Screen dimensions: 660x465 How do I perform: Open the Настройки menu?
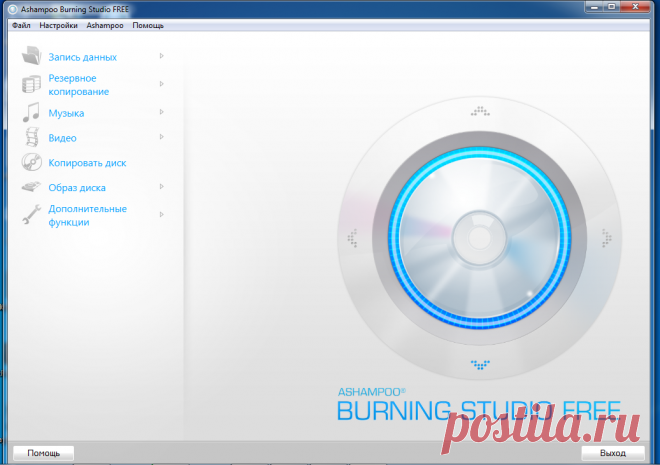point(59,25)
